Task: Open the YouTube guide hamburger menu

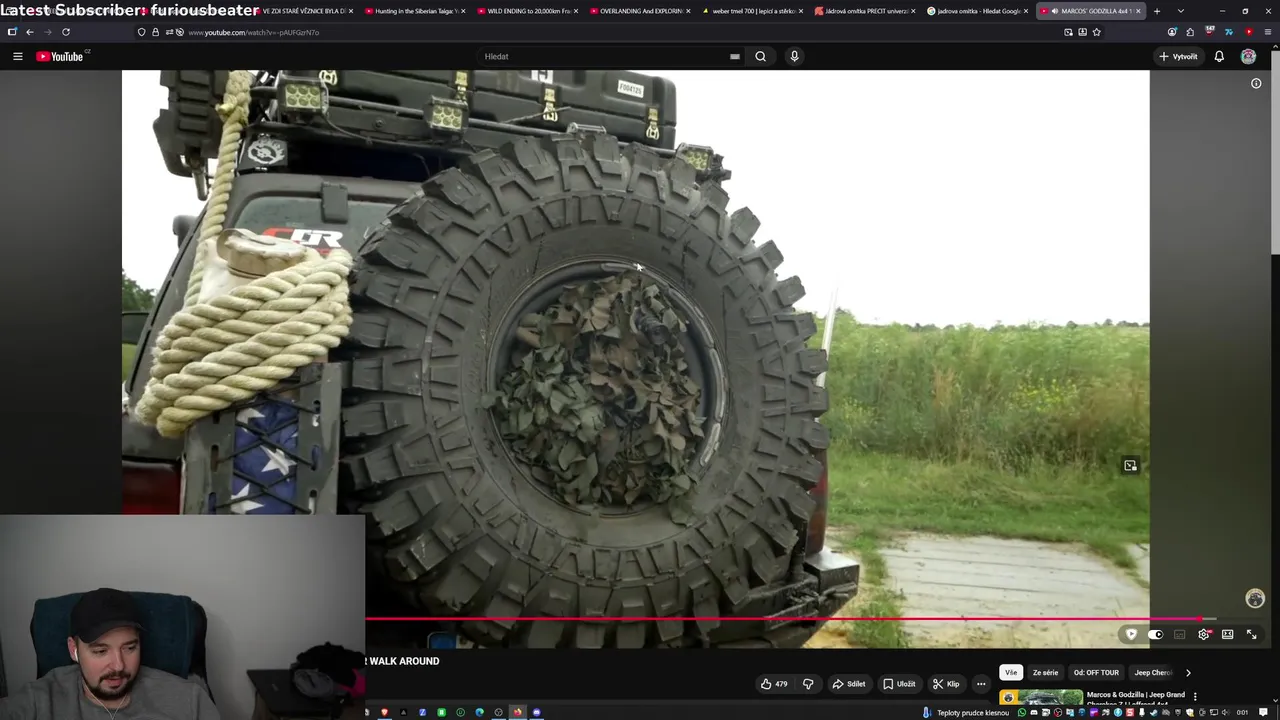Action: pos(17,56)
